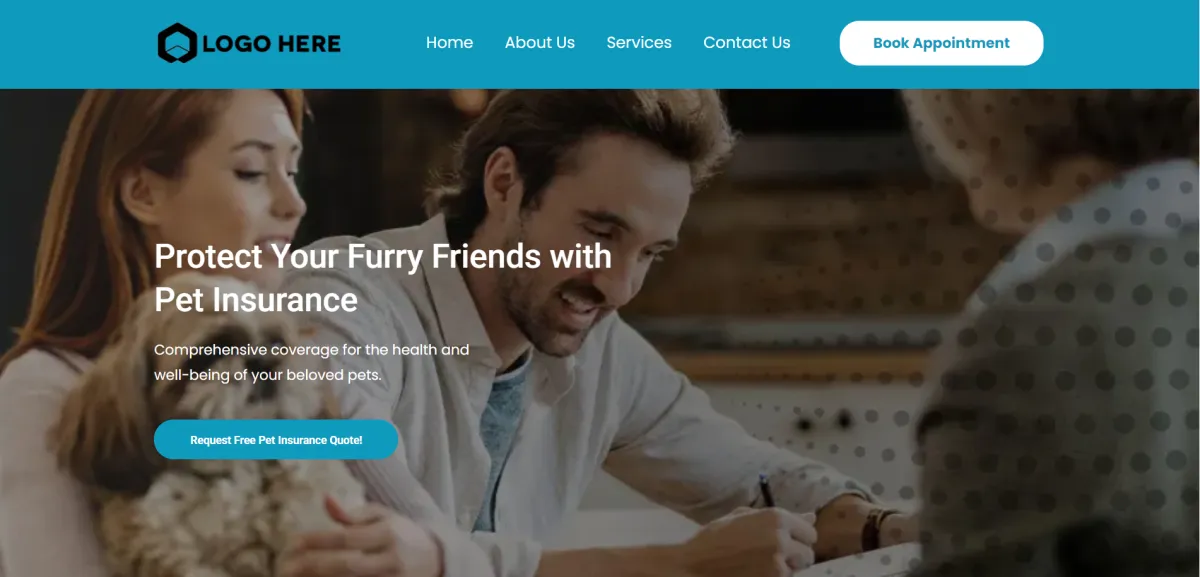
Task: Click the 'Pet Insurance' headline line
Action: coord(256,300)
